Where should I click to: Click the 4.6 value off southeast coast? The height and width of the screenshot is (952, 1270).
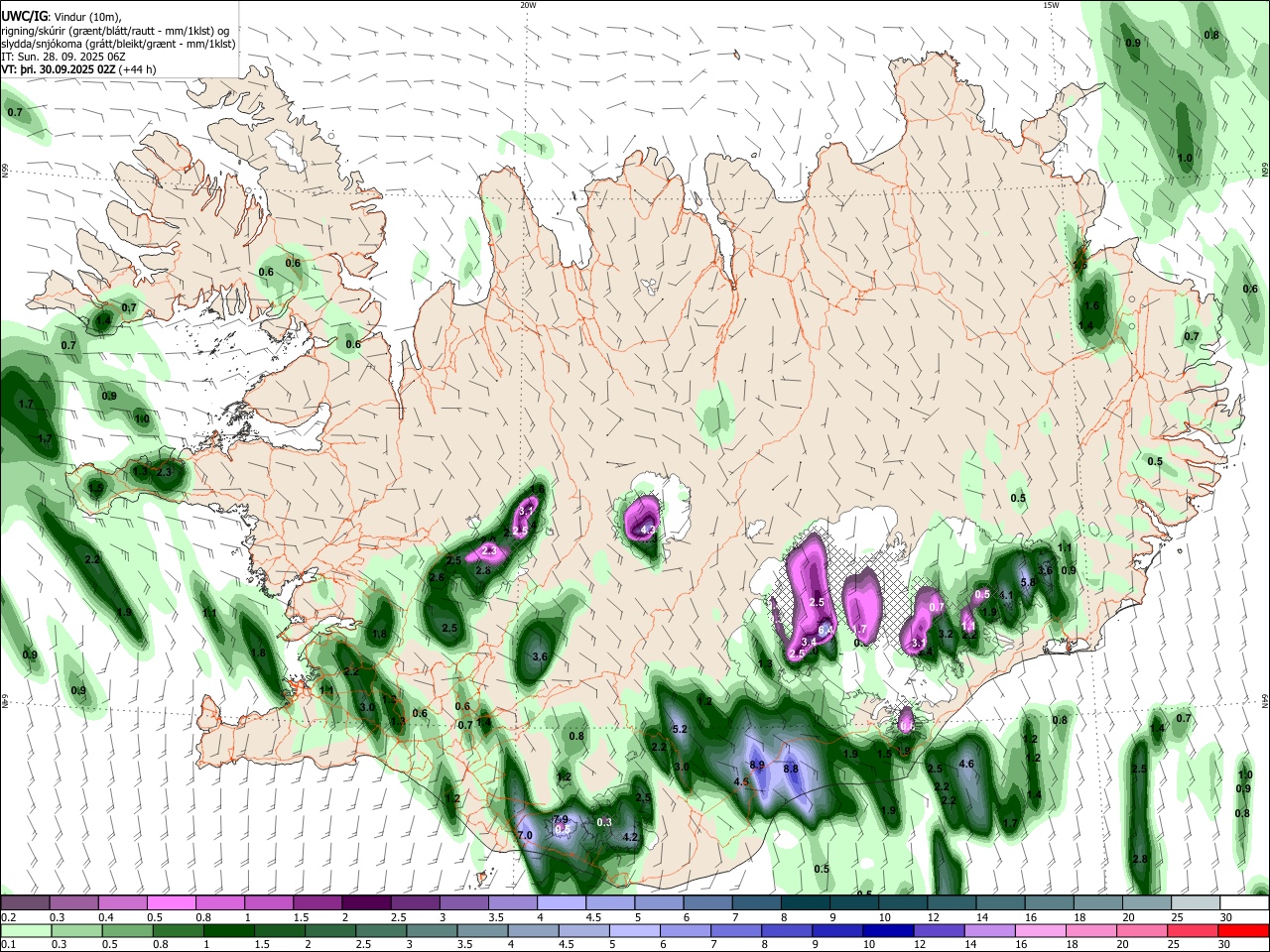coord(966,764)
